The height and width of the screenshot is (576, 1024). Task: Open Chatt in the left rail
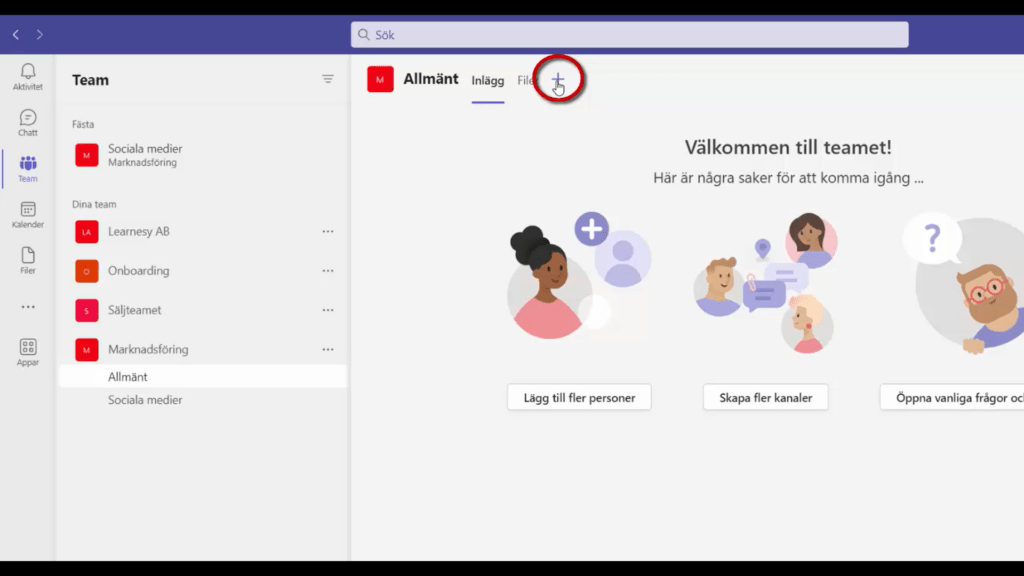[28, 123]
